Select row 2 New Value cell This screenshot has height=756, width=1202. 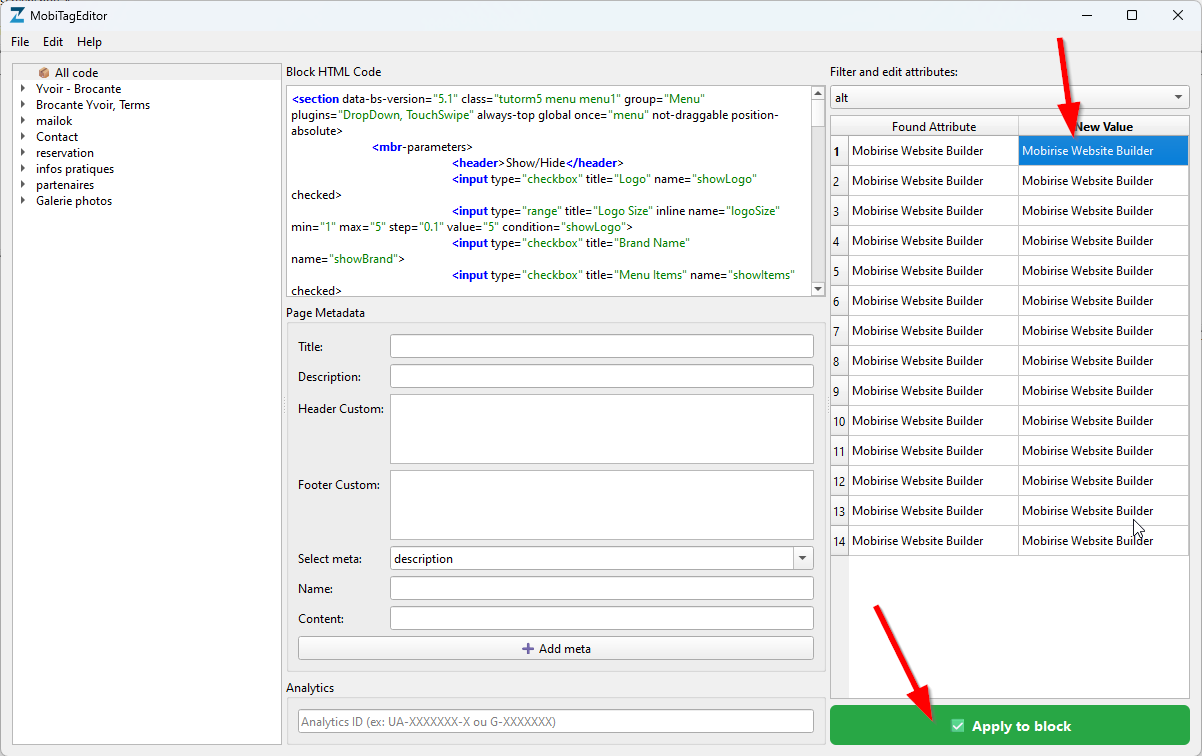point(1104,181)
